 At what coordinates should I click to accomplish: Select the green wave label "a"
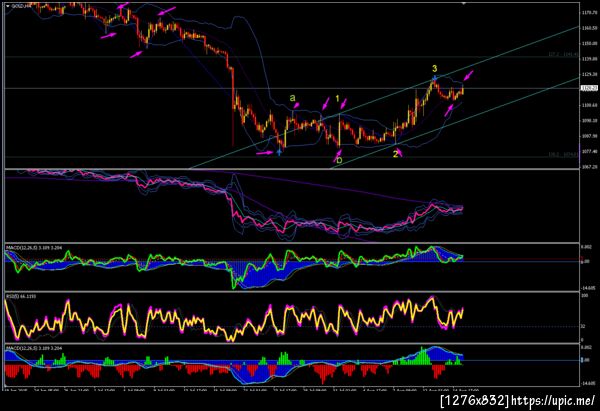(x=293, y=98)
